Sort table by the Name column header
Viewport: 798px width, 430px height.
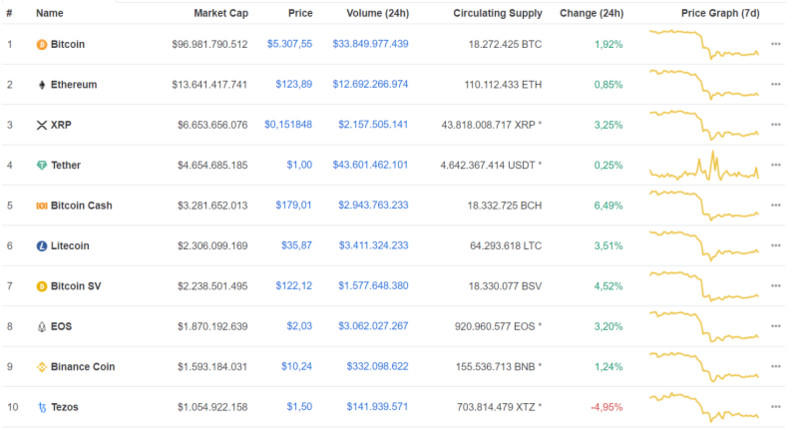49,13
